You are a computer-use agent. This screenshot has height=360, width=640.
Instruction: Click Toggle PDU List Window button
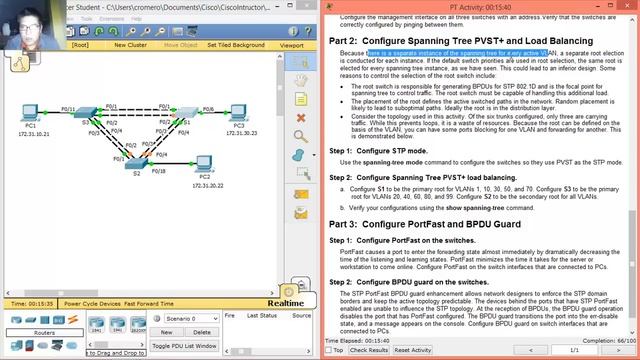184,346
